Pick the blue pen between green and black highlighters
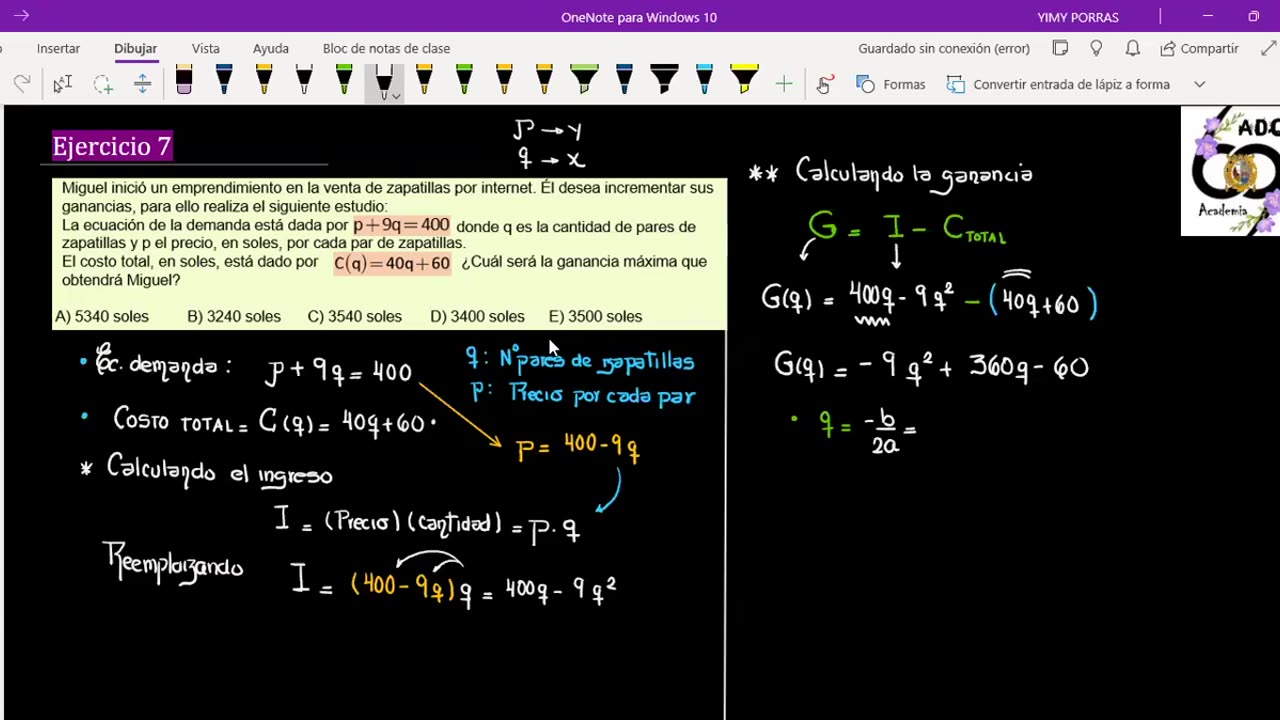The height and width of the screenshot is (720, 1280). [624, 80]
